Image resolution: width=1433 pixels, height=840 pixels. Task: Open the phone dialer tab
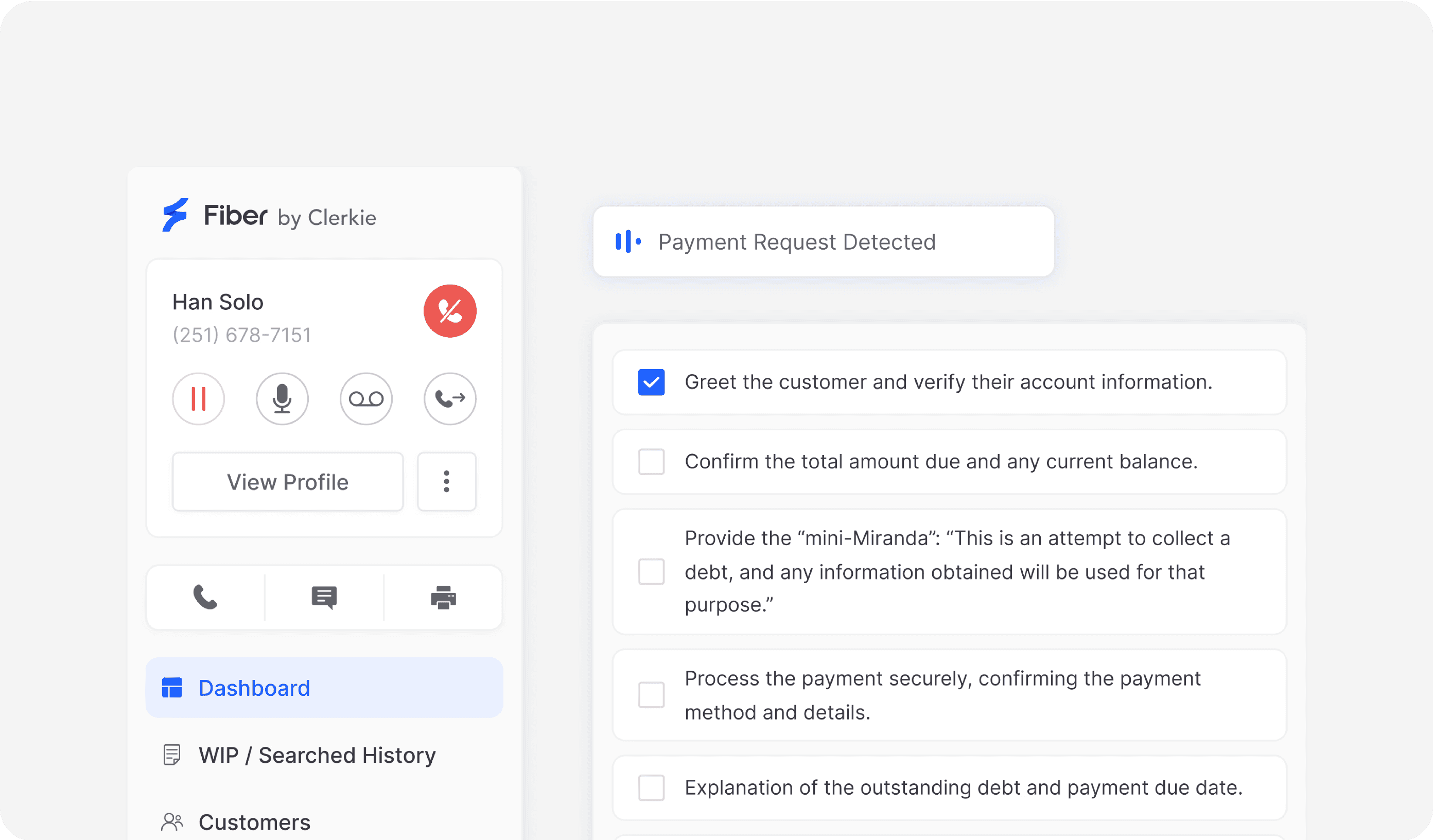click(205, 597)
